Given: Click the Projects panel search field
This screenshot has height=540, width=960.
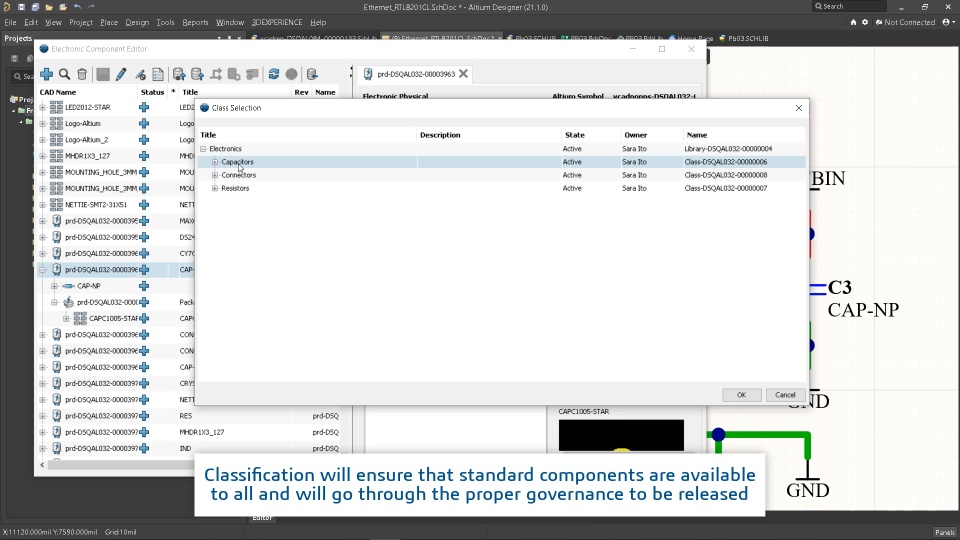Looking at the screenshot, I should click(23, 77).
